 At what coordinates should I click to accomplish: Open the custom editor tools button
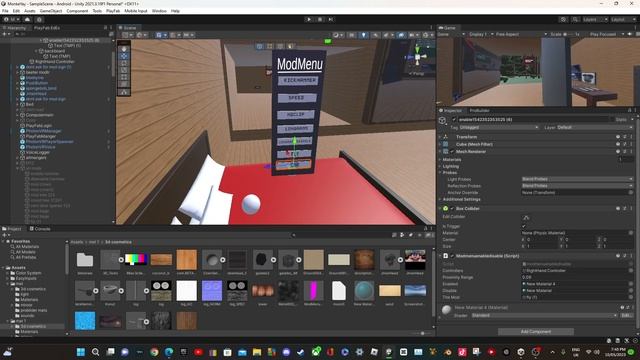coord(124,93)
